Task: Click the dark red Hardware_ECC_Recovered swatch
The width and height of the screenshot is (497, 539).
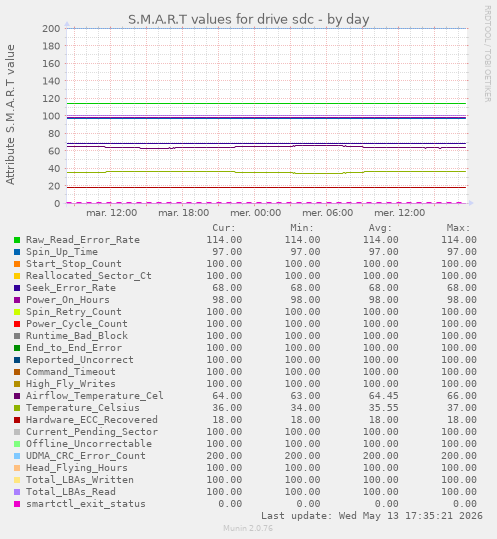Action: [x=17, y=420]
